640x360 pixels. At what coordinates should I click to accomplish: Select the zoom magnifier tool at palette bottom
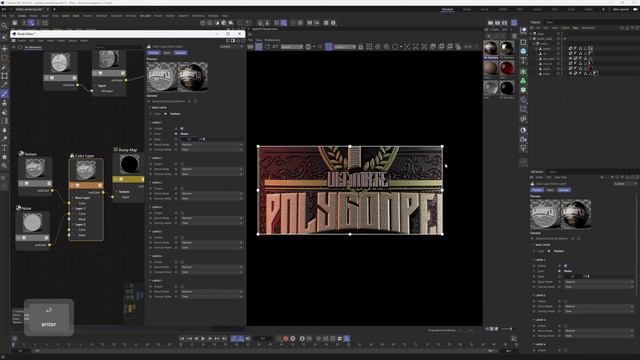pos(4,166)
